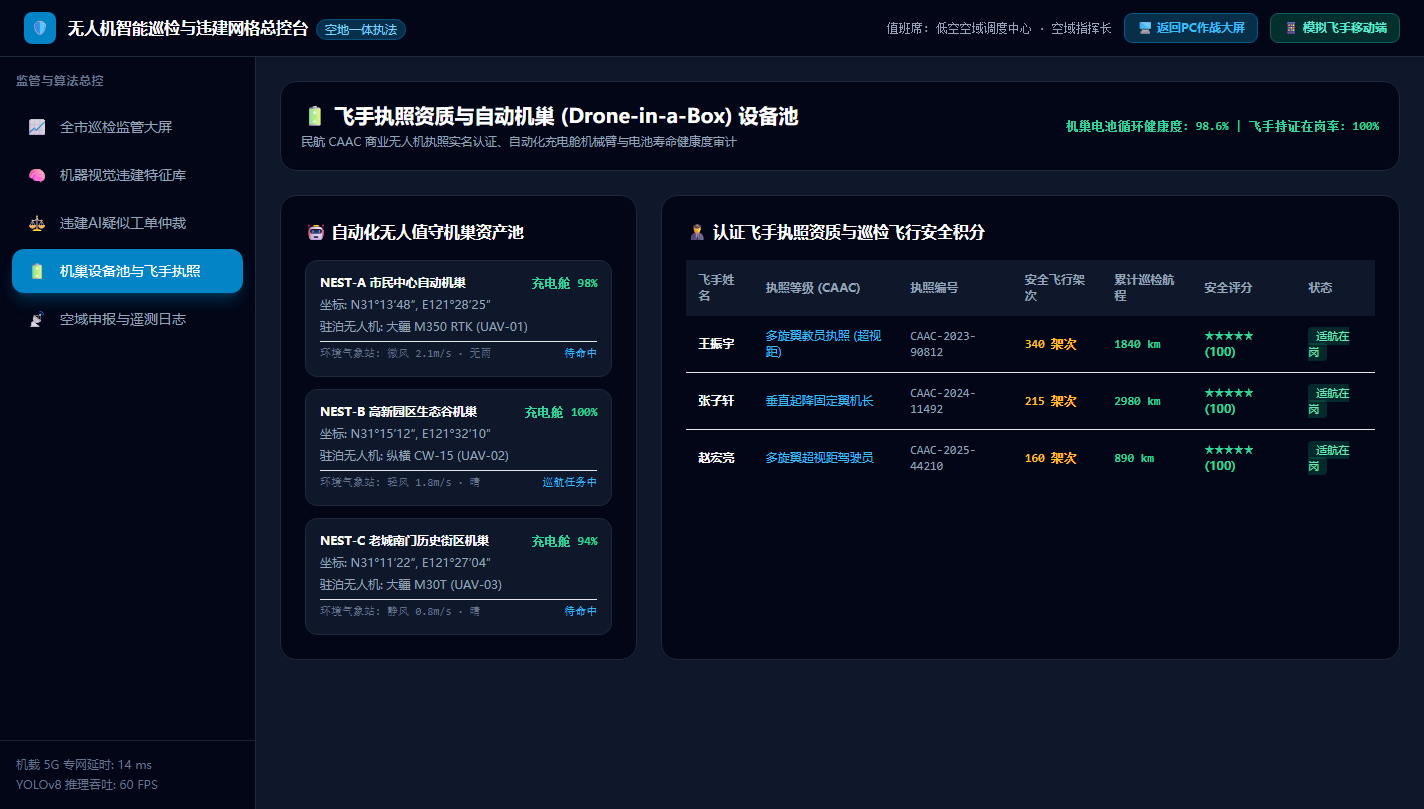Click pilot name 王振宇
This screenshot has width=1424, height=809.
716,344
